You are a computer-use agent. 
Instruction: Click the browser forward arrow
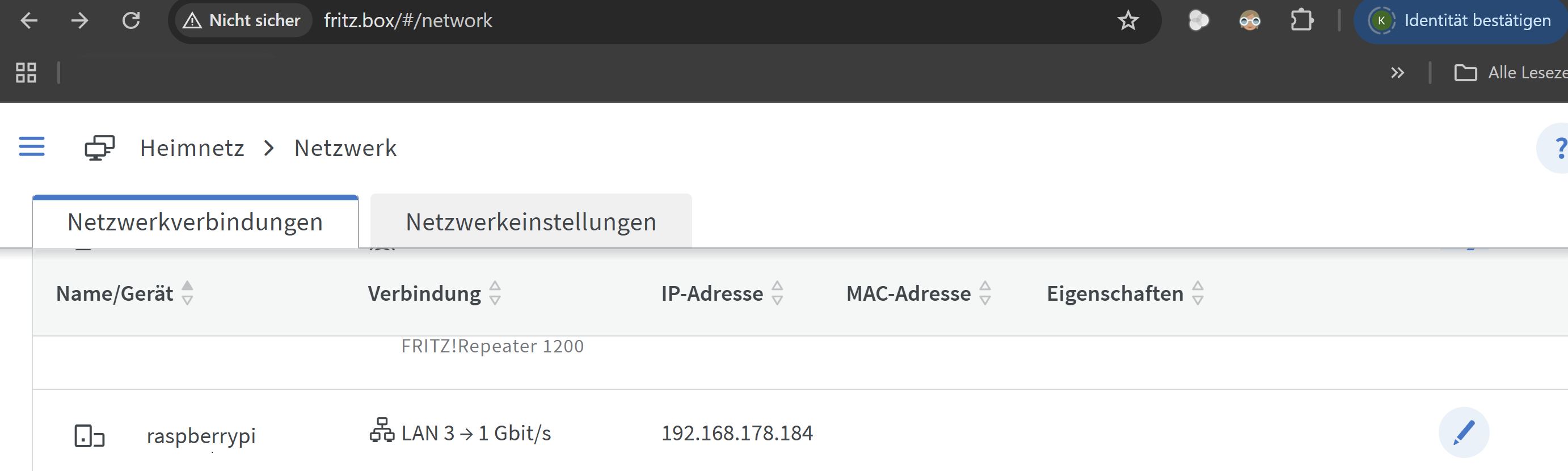(x=80, y=20)
